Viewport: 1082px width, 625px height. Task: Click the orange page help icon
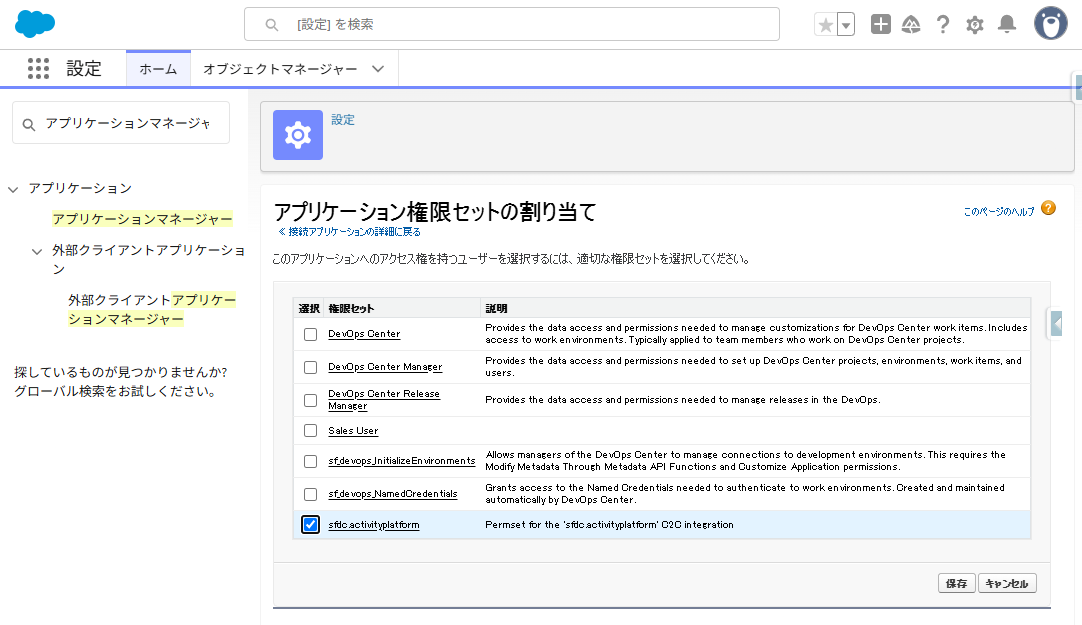1048,208
